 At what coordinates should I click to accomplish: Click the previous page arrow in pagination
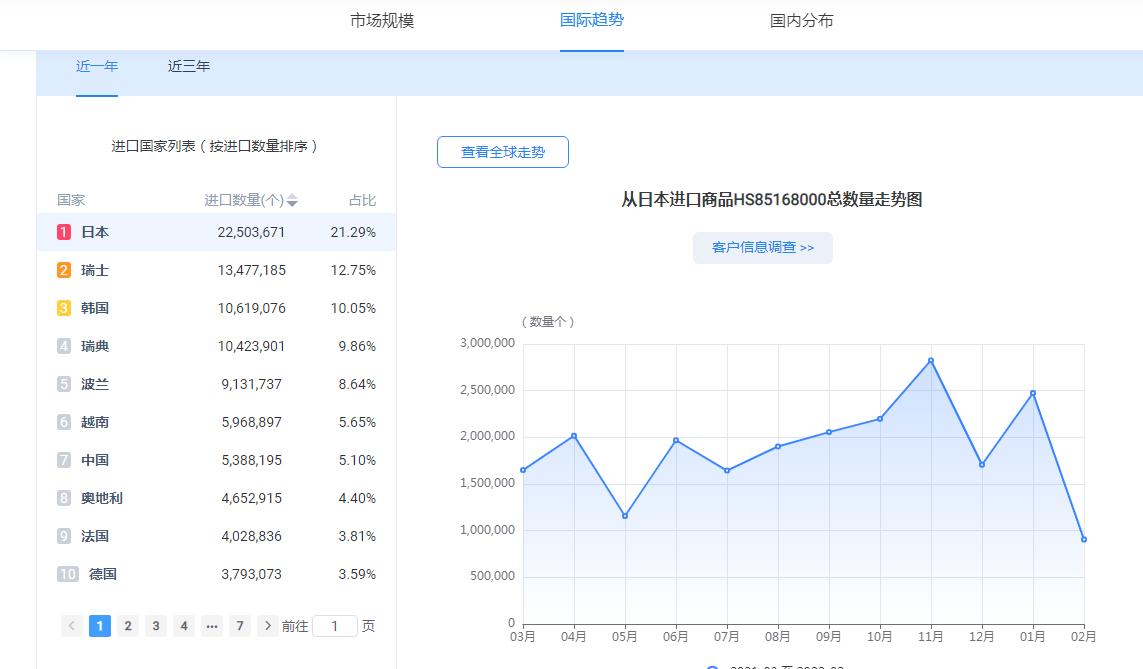click(71, 625)
